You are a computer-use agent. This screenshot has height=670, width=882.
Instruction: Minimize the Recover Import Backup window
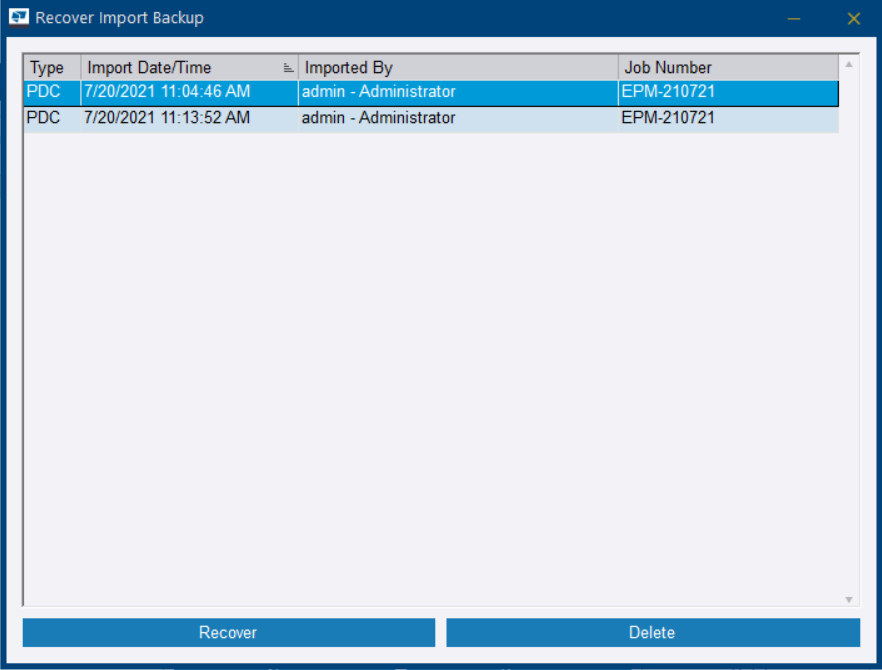coord(794,19)
